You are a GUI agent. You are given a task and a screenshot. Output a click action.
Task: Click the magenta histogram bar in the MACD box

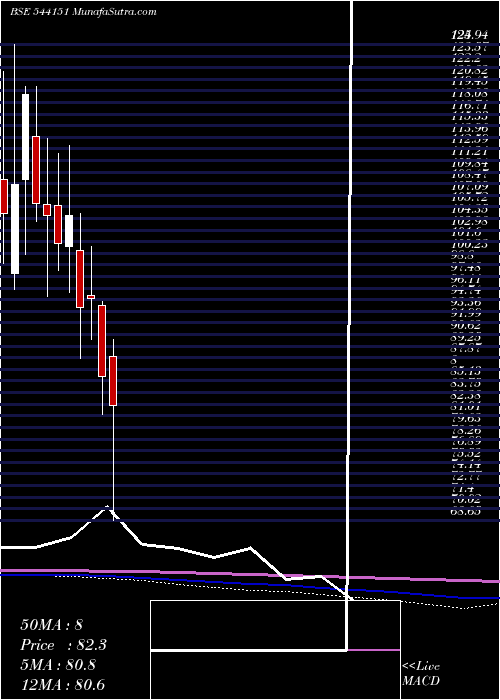[x=374, y=650]
